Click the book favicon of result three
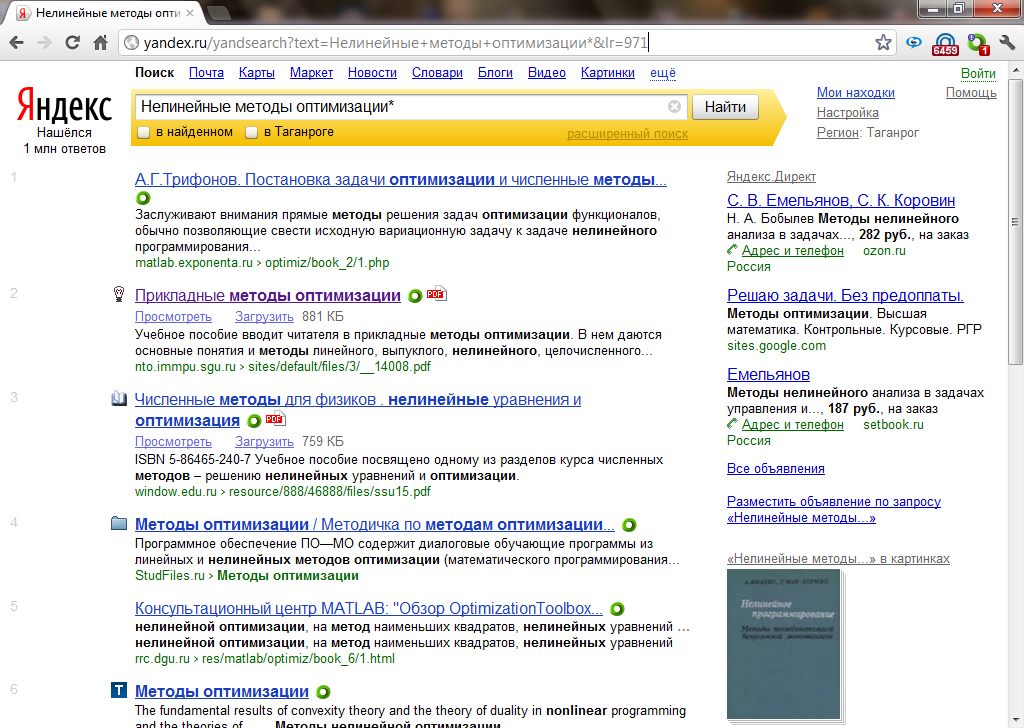 (x=119, y=399)
